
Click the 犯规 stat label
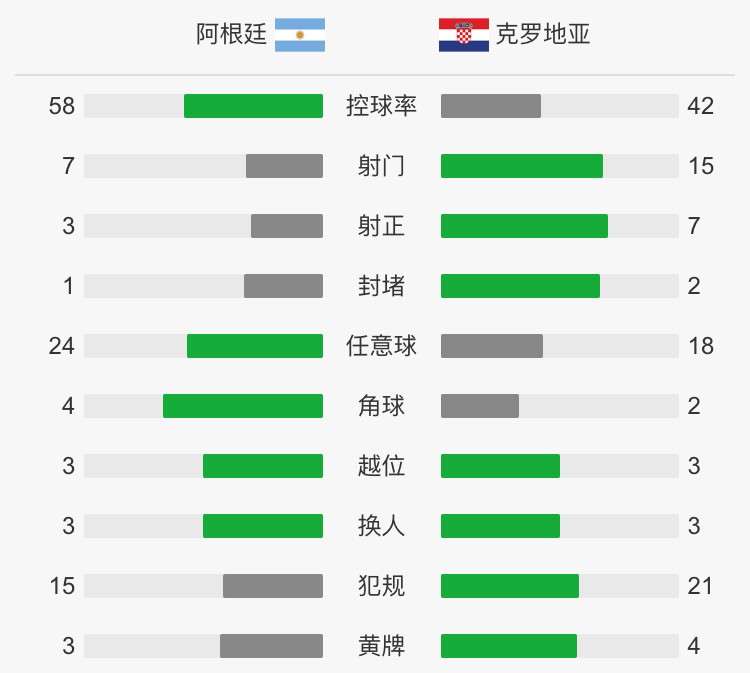click(382, 586)
